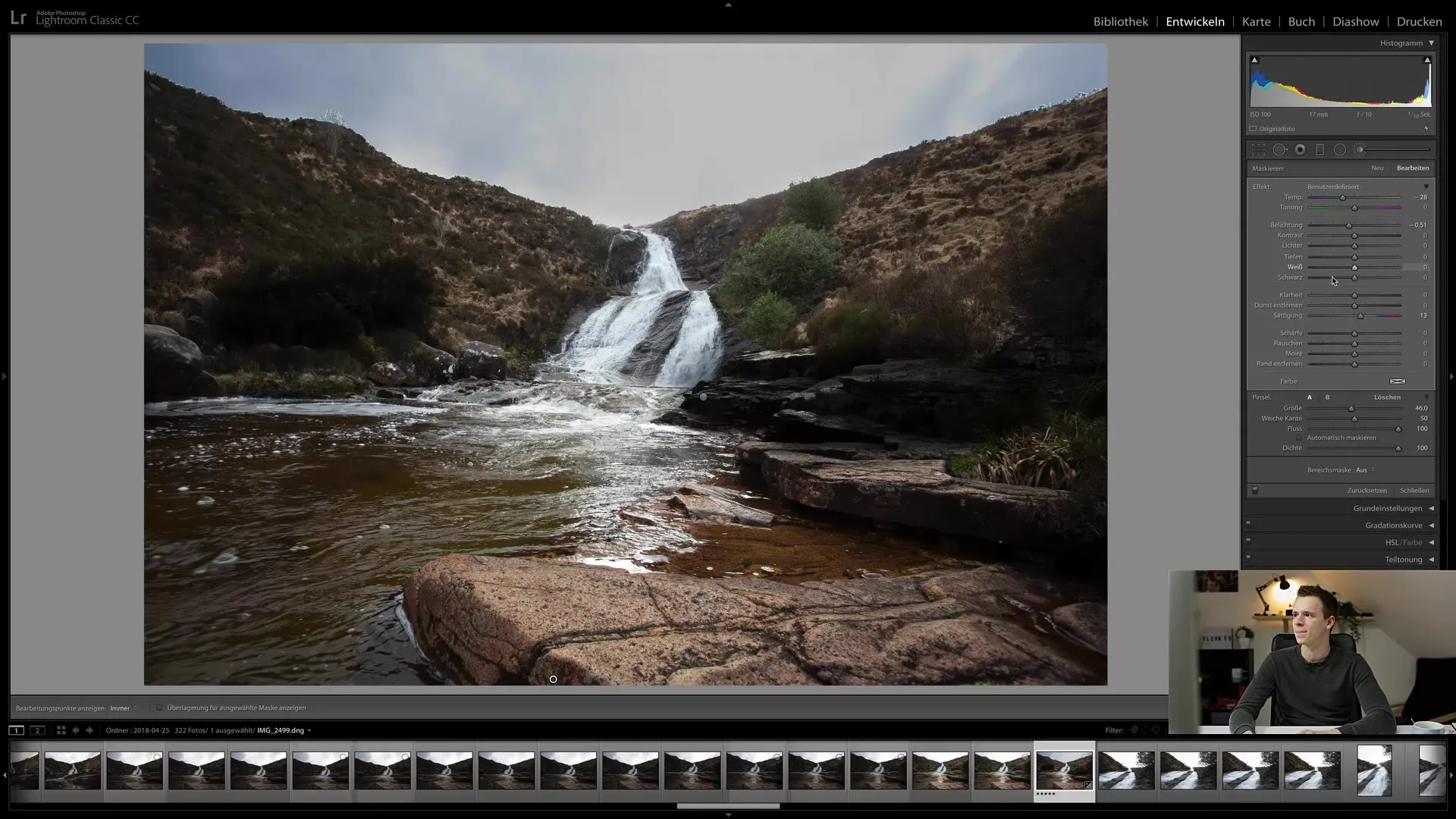The height and width of the screenshot is (819, 1456).
Task: Enable Automatisch maskieren checkbox
Action: click(x=1300, y=438)
